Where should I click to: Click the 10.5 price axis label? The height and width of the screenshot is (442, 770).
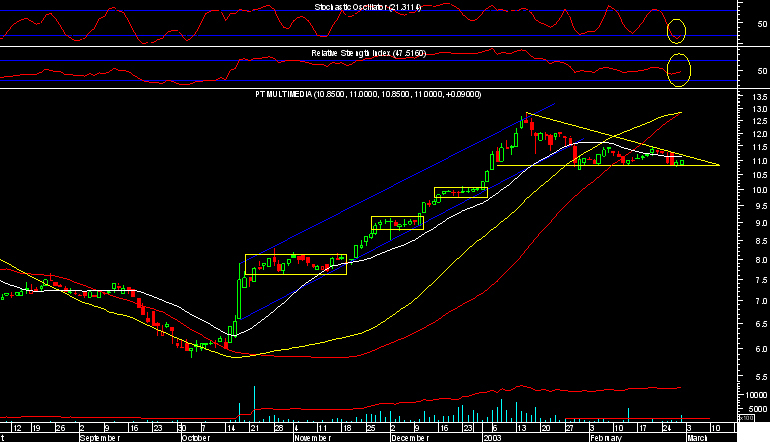pos(760,175)
